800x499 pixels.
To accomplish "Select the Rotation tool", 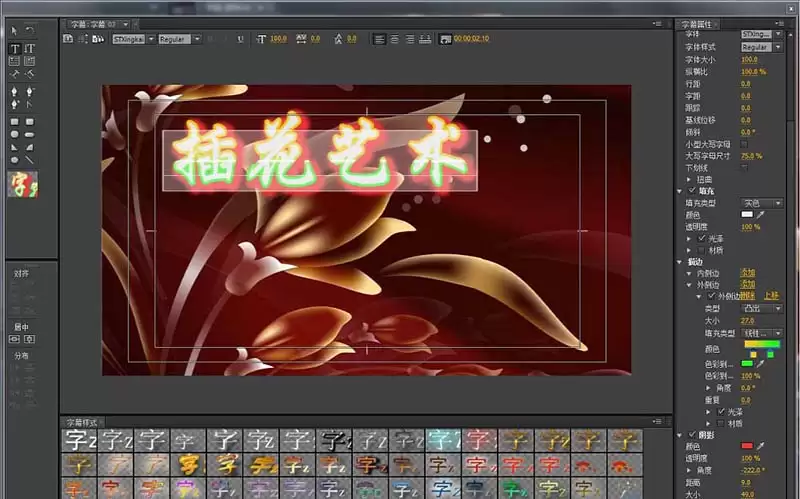I will pyautogui.click(x=30, y=31).
